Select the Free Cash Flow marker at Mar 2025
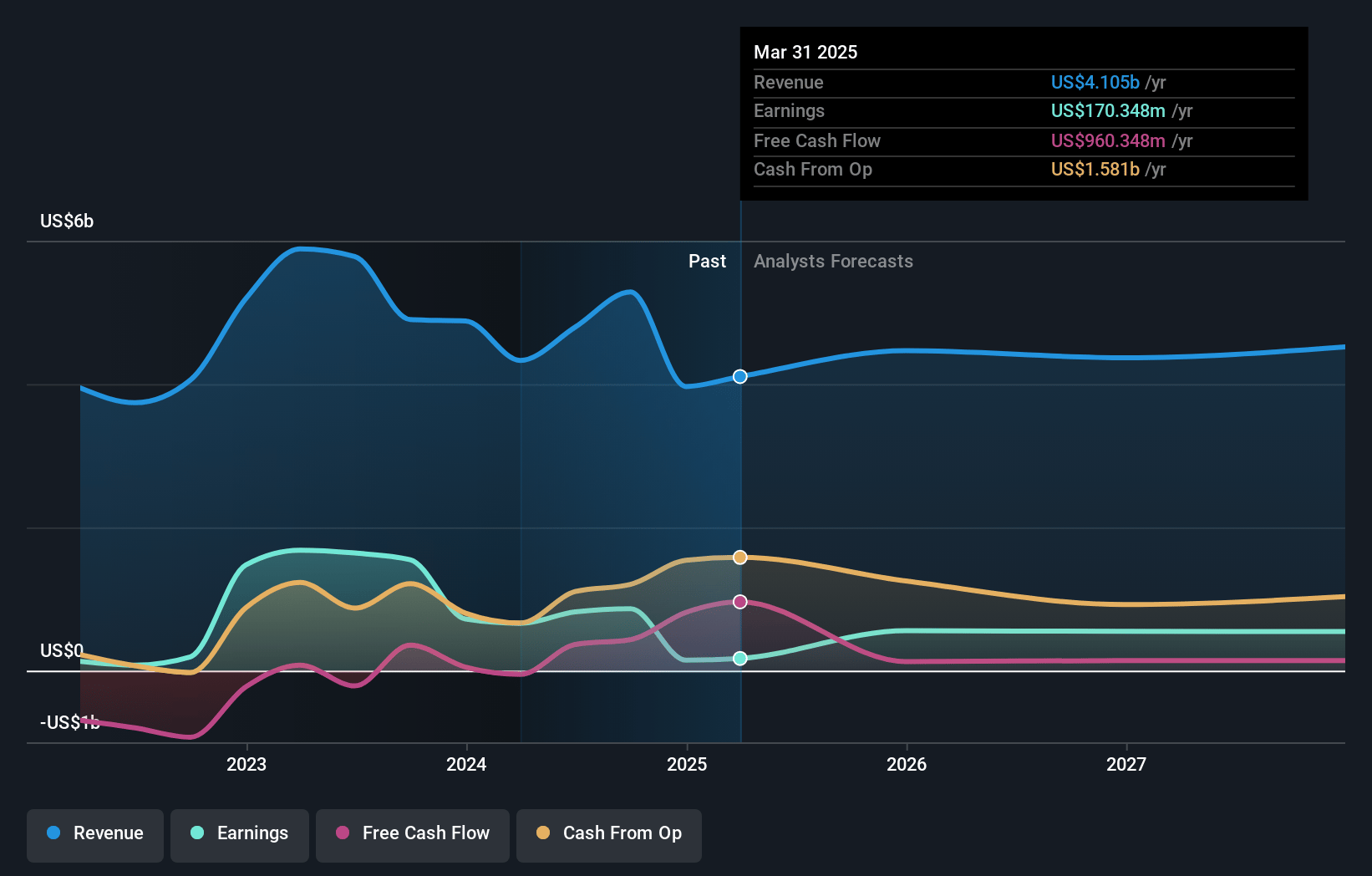The width and height of the screenshot is (1372, 876). 740,602
